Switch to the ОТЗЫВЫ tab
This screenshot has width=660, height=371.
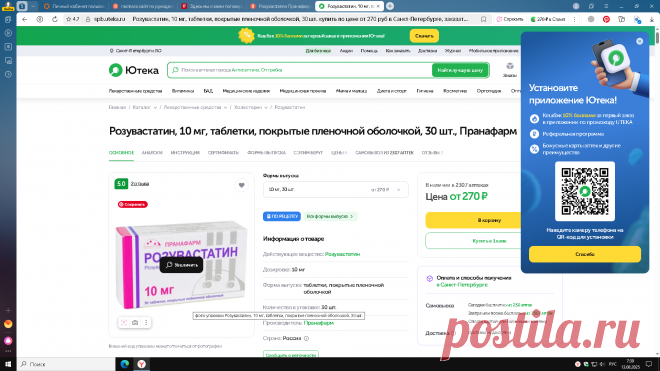tap(432, 153)
